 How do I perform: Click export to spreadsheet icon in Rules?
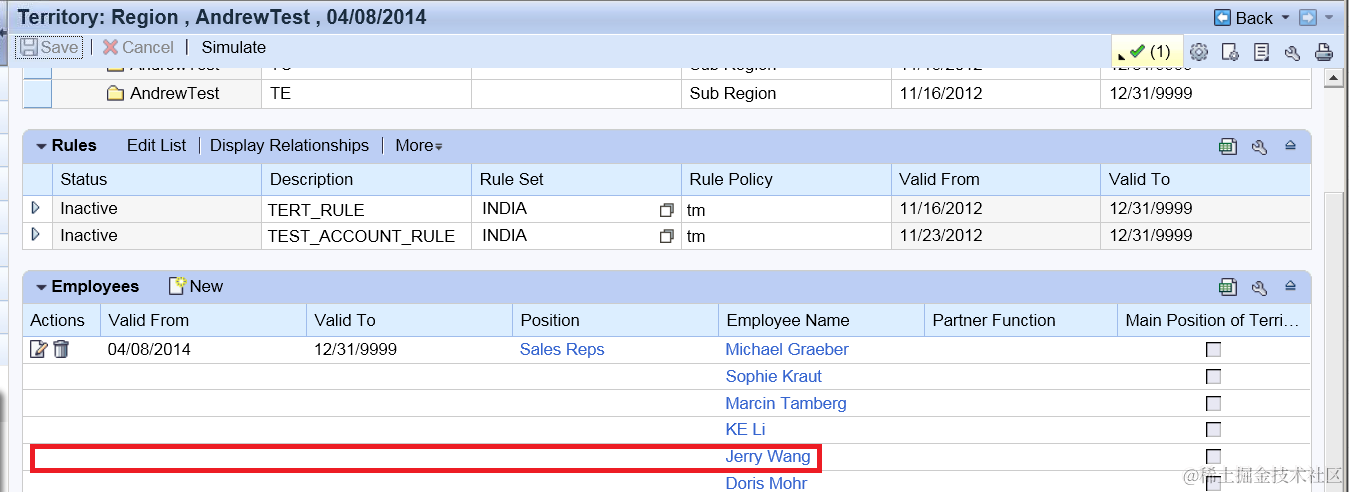[1228, 146]
